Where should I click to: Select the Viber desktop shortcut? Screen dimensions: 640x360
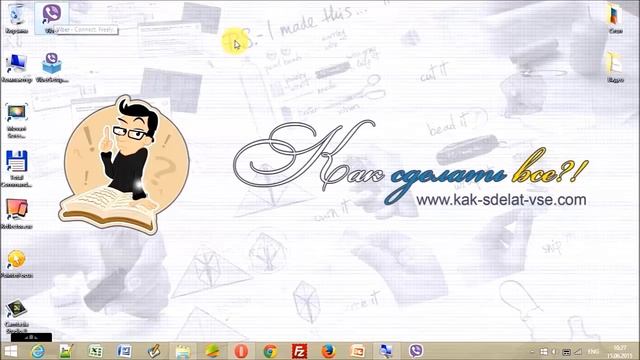51,17
